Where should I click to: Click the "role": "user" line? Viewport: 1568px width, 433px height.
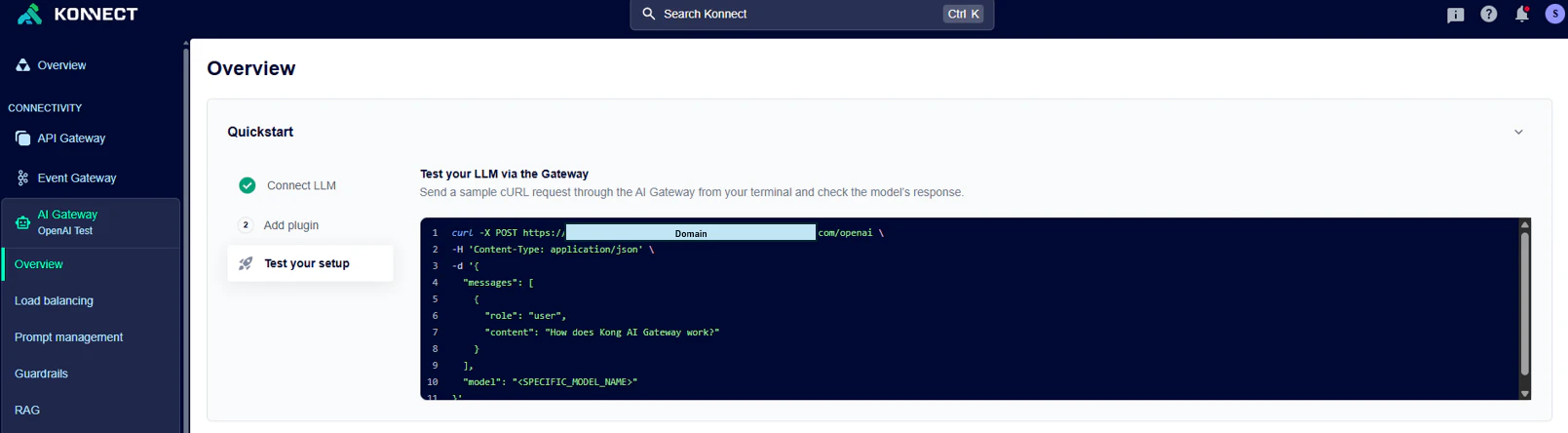pos(525,316)
